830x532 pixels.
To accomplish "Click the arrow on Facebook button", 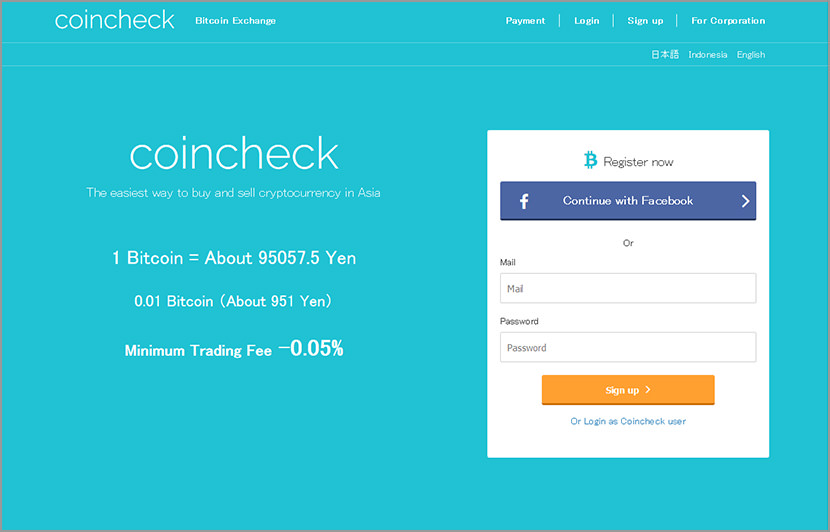I will click(745, 201).
